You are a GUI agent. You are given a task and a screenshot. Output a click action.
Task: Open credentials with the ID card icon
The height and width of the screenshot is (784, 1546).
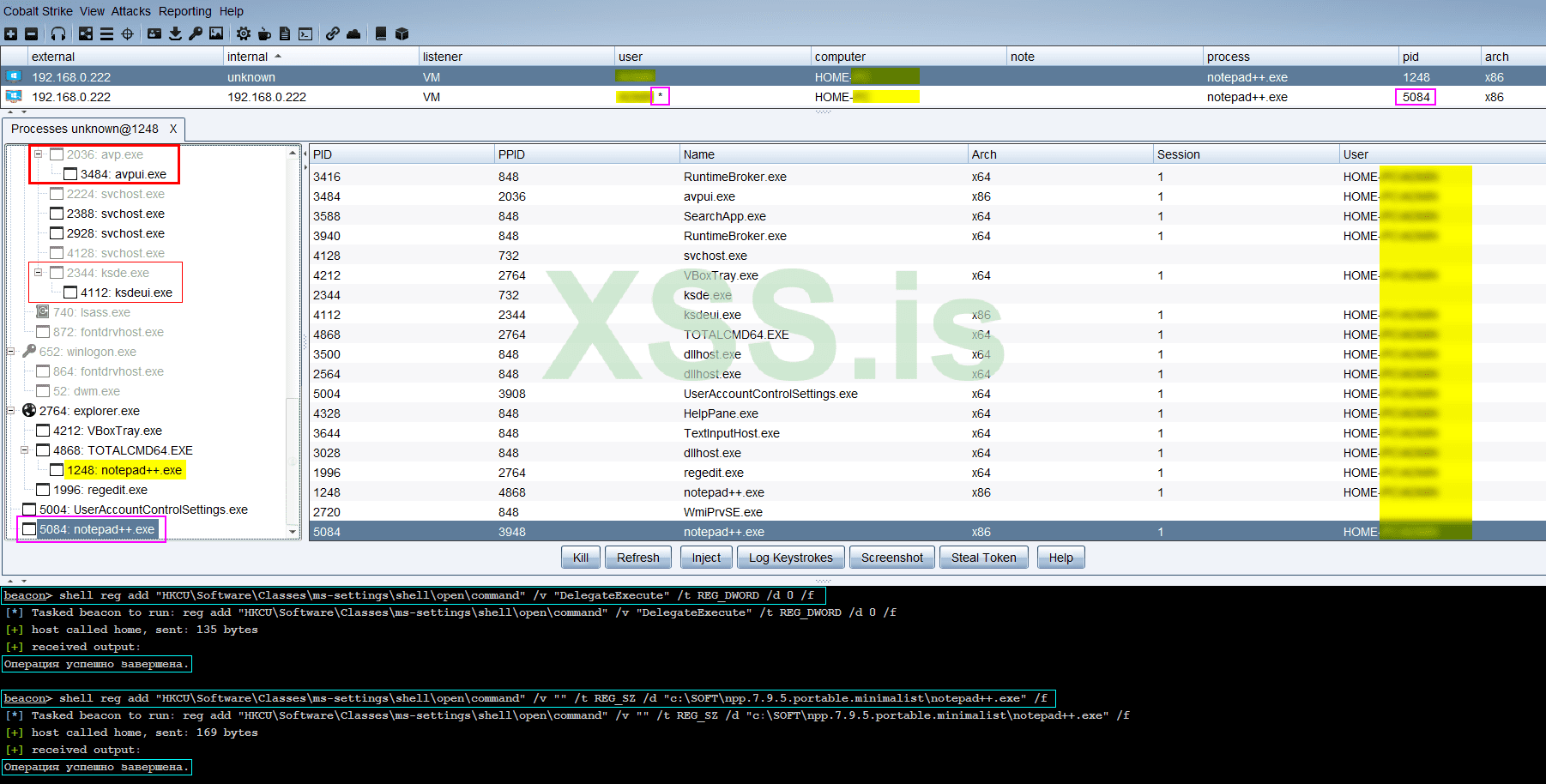tap(154, 34)
